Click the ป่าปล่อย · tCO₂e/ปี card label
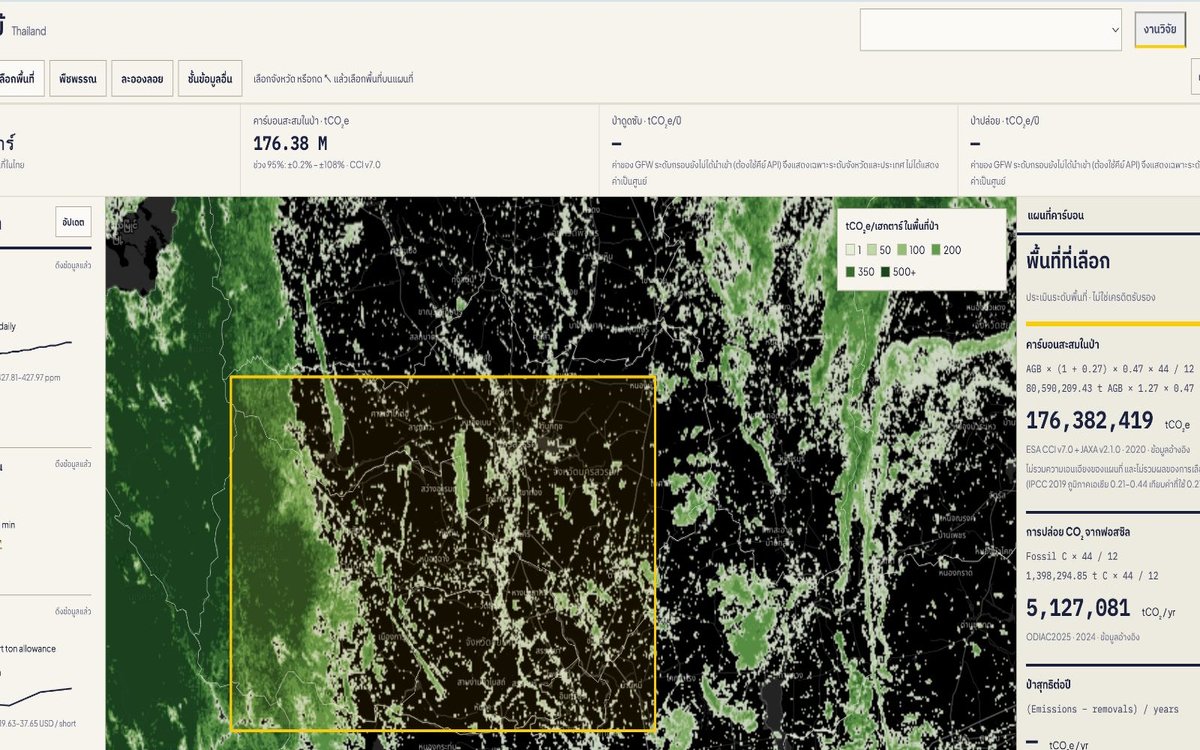Image resolution: width=1200 pixels, height=750 pixels. [1005, 120]
